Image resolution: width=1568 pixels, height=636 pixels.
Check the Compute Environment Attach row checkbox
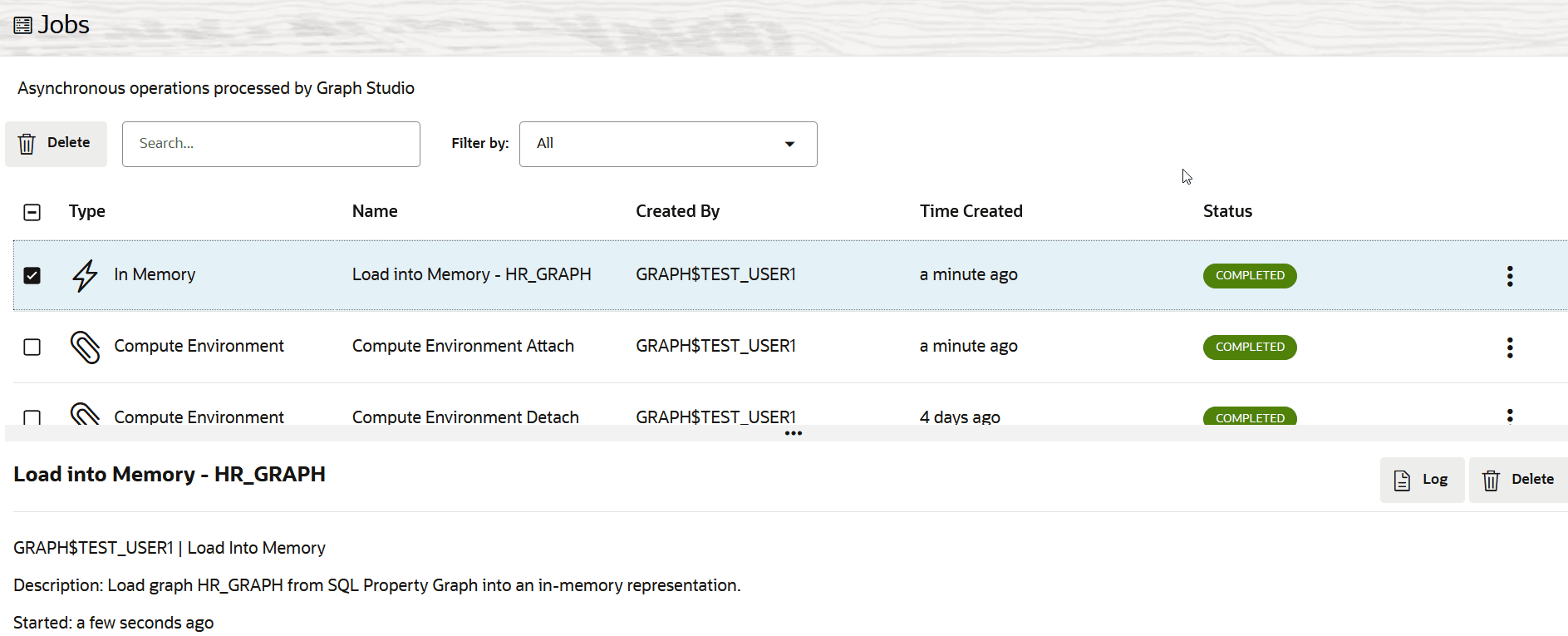32,347
